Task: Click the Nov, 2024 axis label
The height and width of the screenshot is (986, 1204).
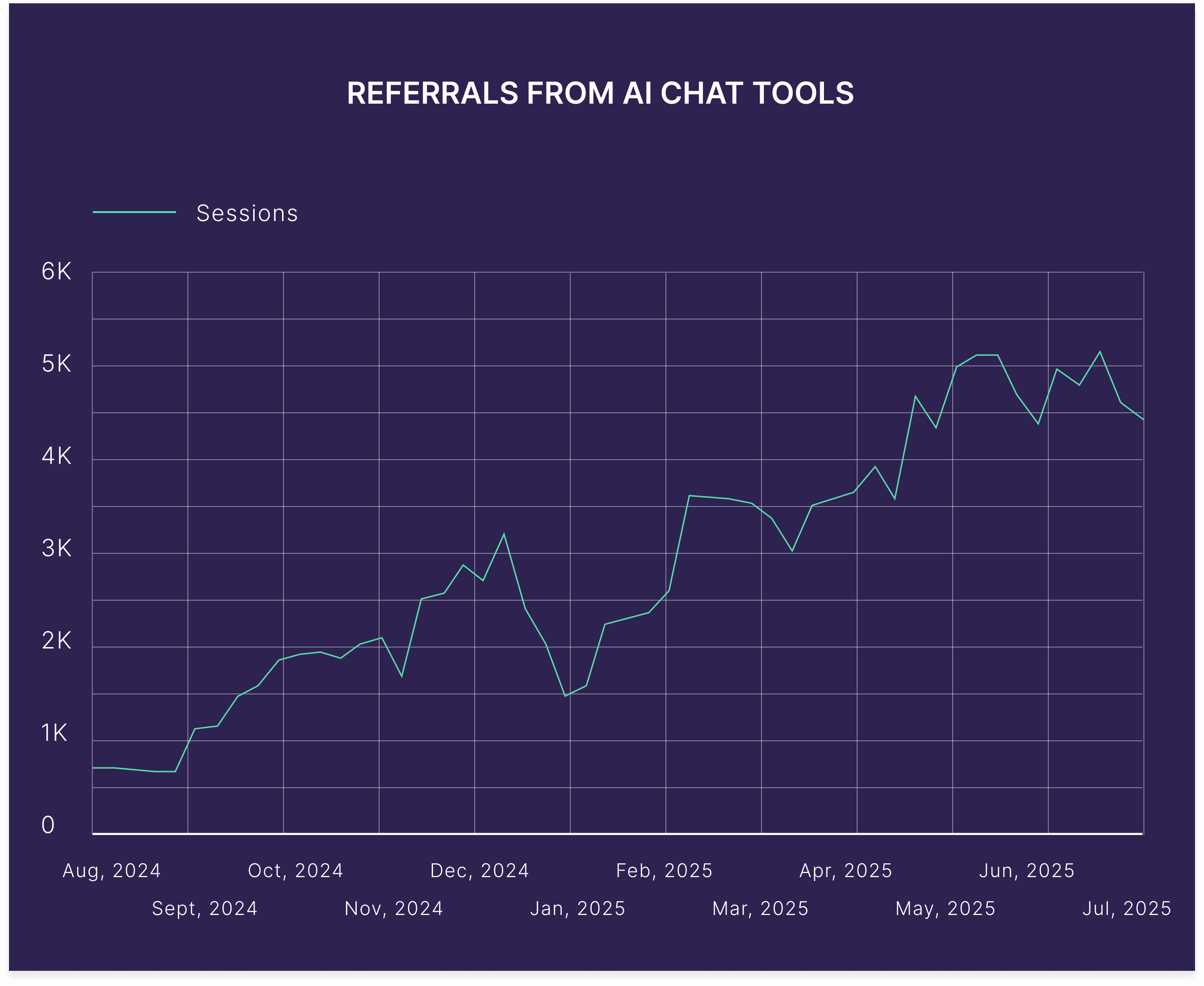Action: [x=394, y=908]
